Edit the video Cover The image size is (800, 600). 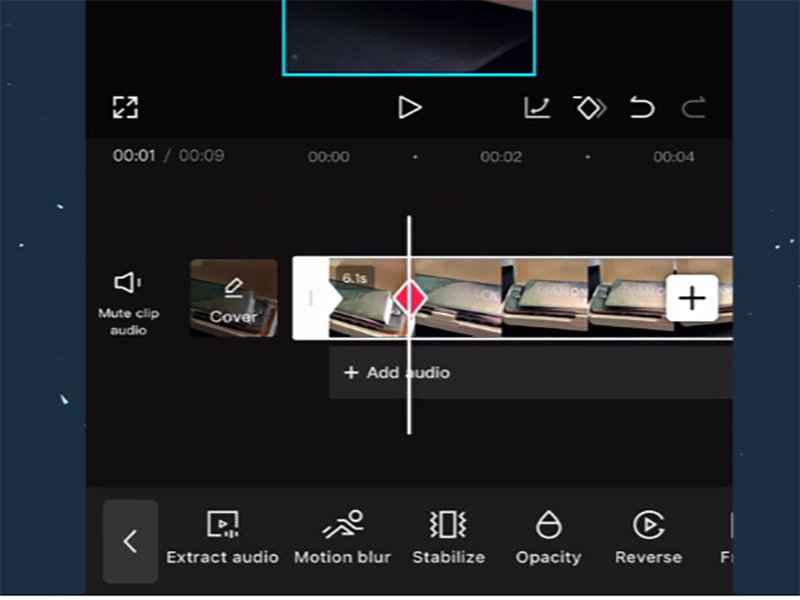[233, 300]
